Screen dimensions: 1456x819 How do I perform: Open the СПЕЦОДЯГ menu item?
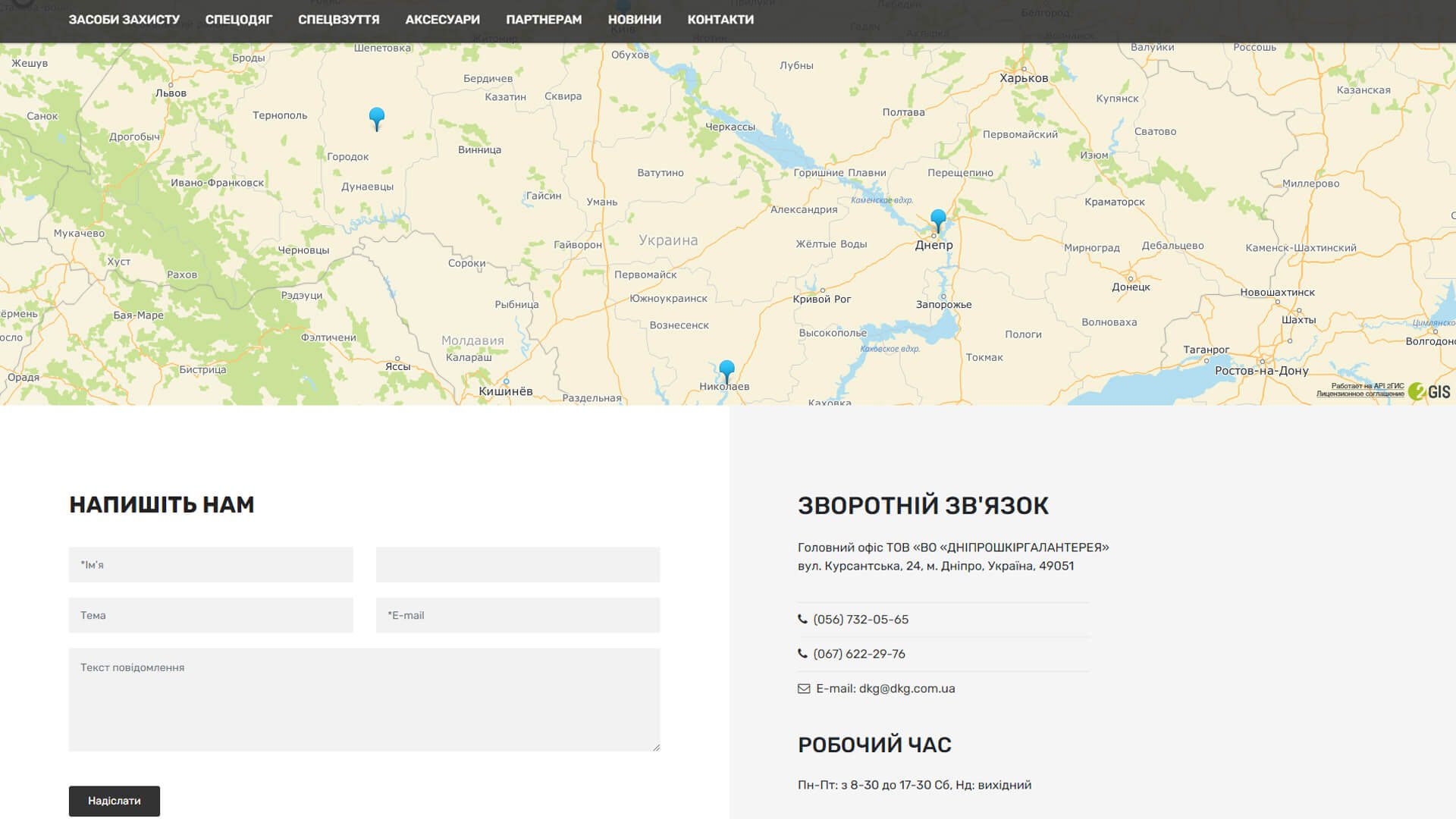(x=239, y=20)
